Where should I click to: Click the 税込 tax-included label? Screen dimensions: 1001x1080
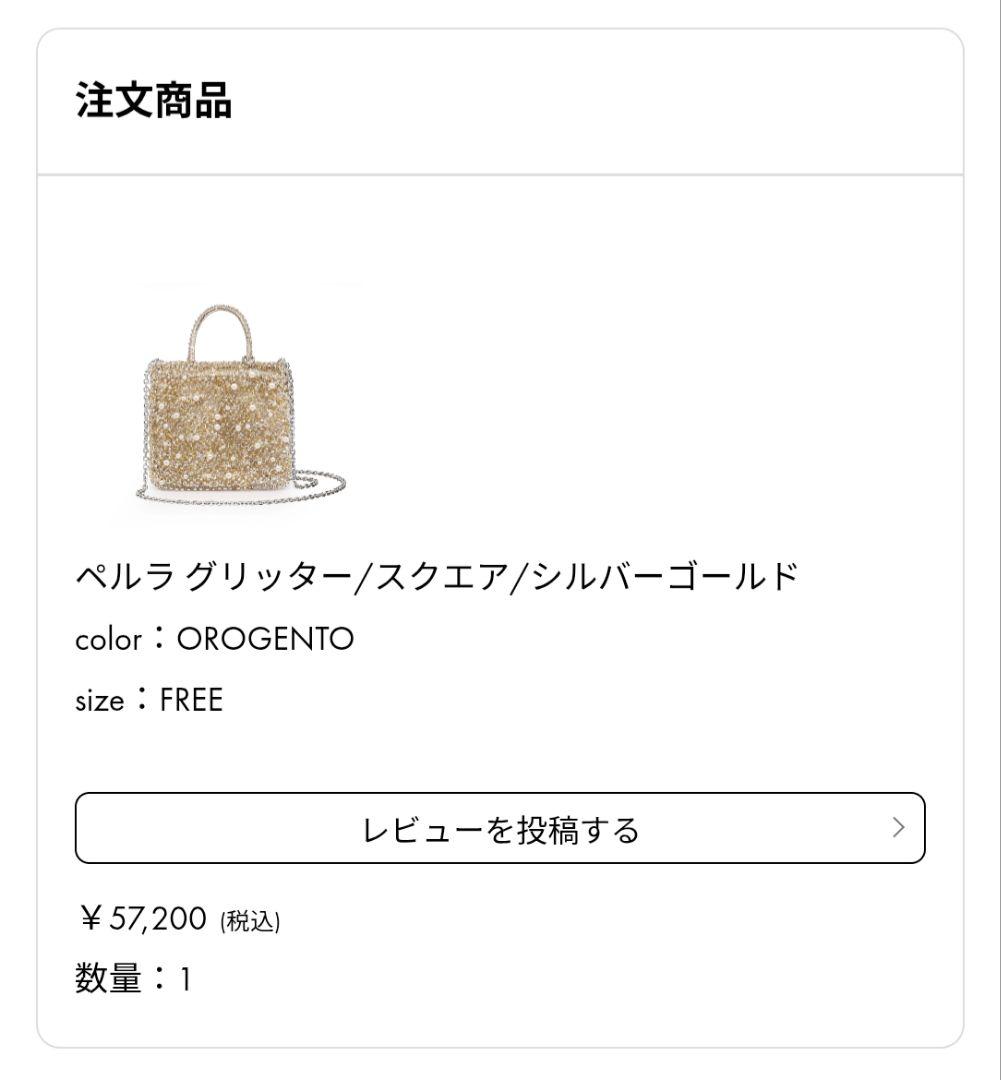pyautogui.click(x=251, y=921)
